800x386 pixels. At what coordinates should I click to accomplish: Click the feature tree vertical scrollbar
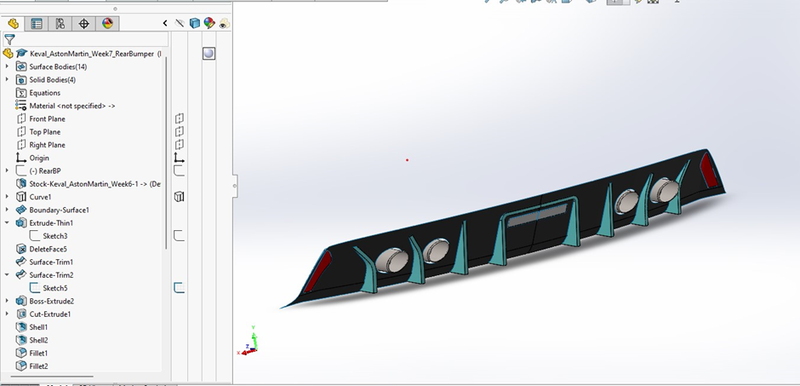click(166, 153)
